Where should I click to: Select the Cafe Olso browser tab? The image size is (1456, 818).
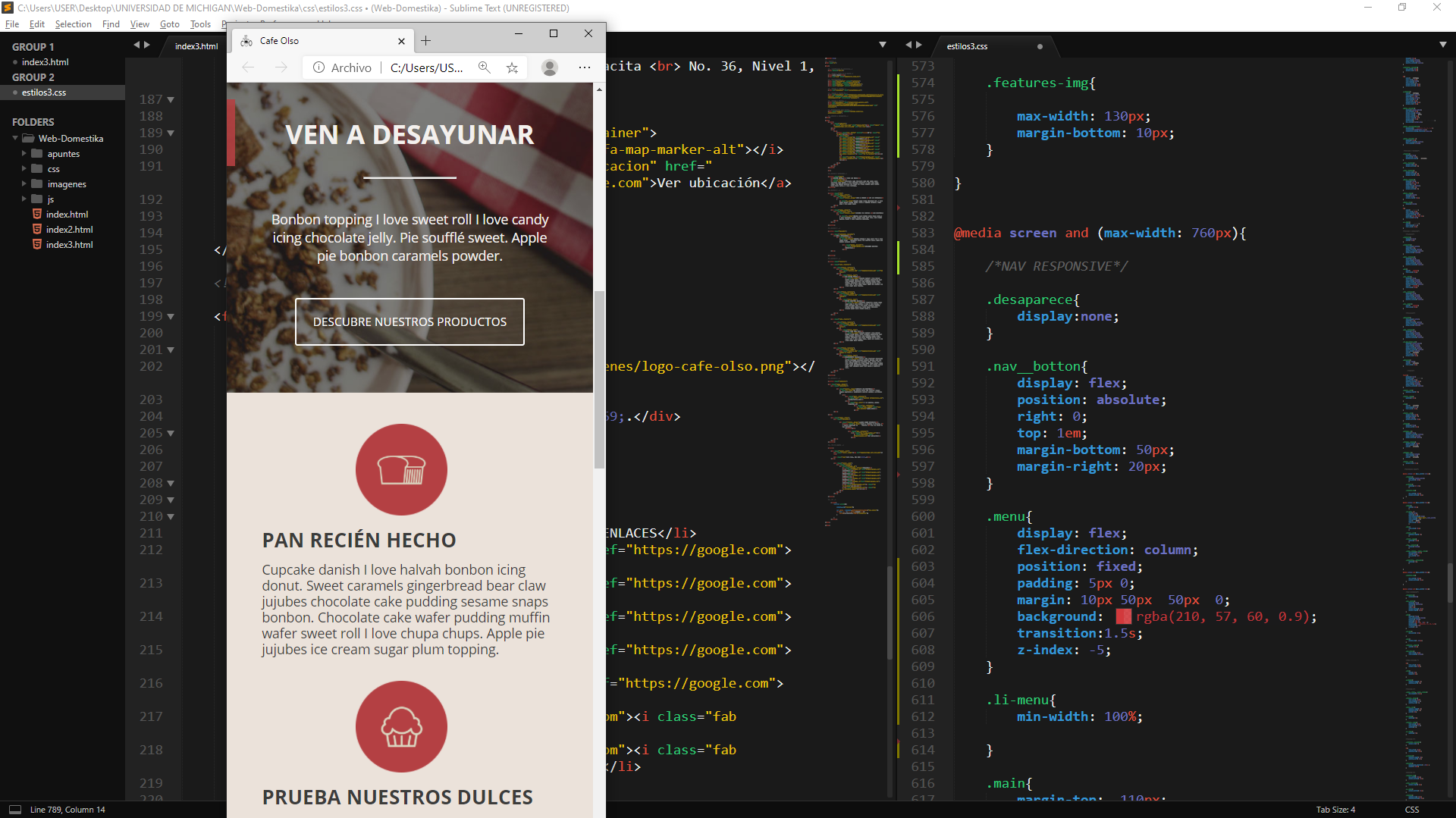[x=322, y=41]
